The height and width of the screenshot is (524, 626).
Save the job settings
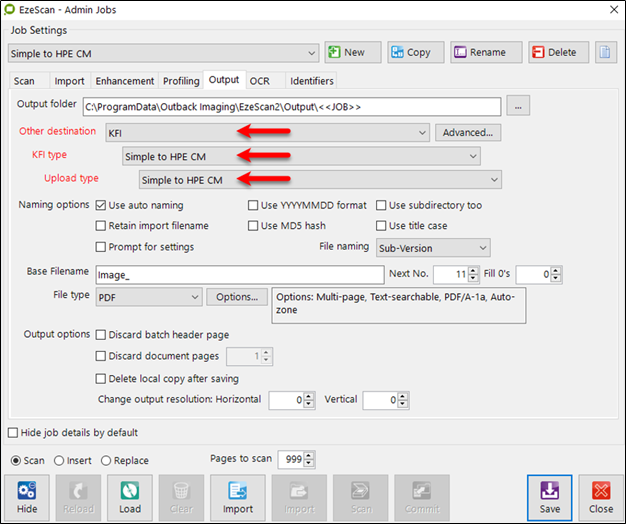549,497
